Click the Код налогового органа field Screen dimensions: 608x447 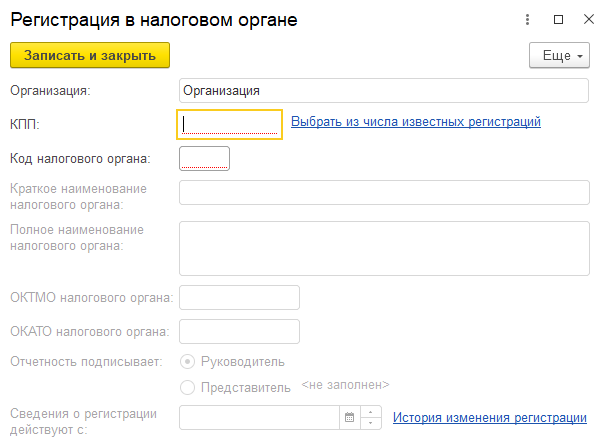coord(204,159)
